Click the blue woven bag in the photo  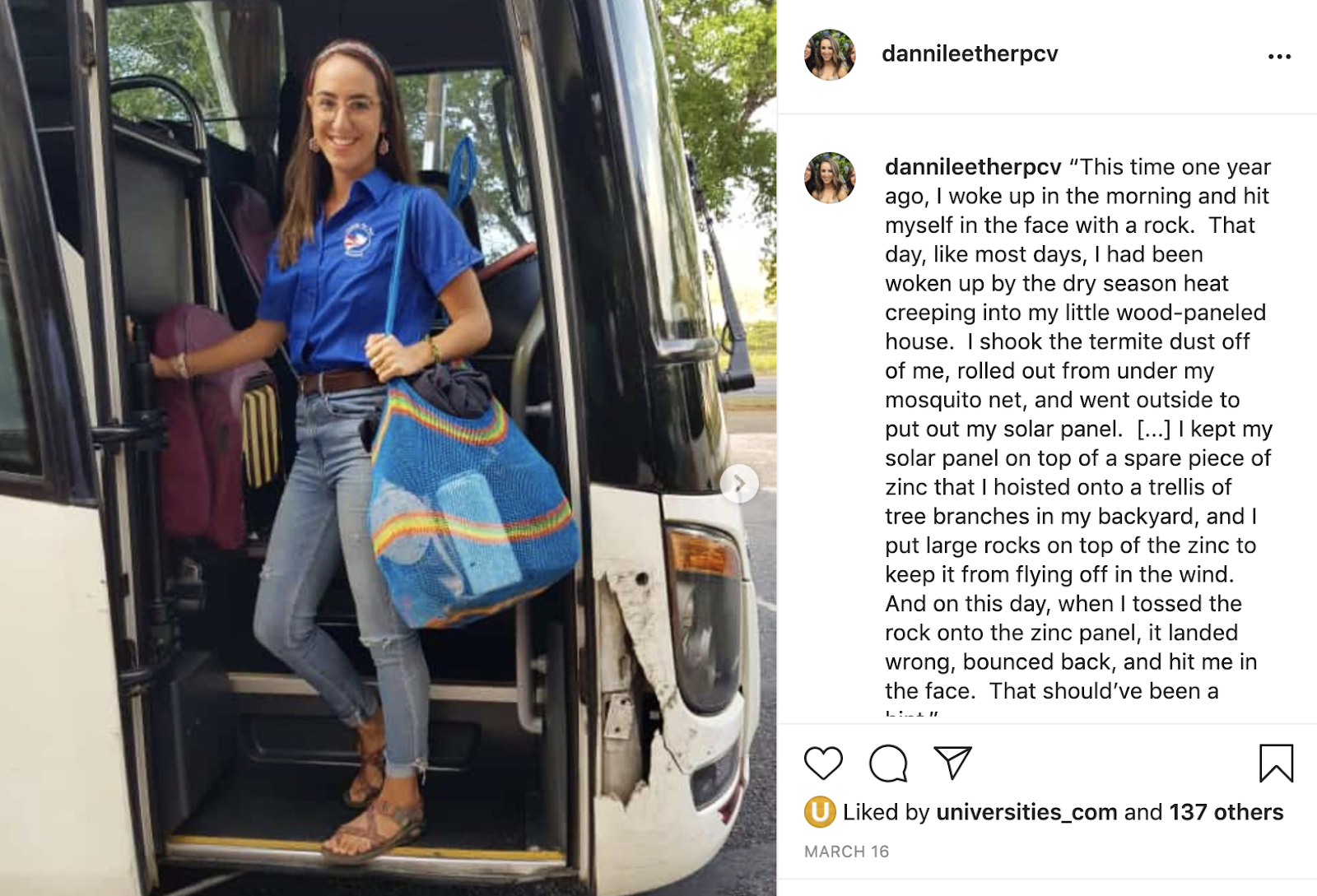pyautogui.click(x=471, y=498)
